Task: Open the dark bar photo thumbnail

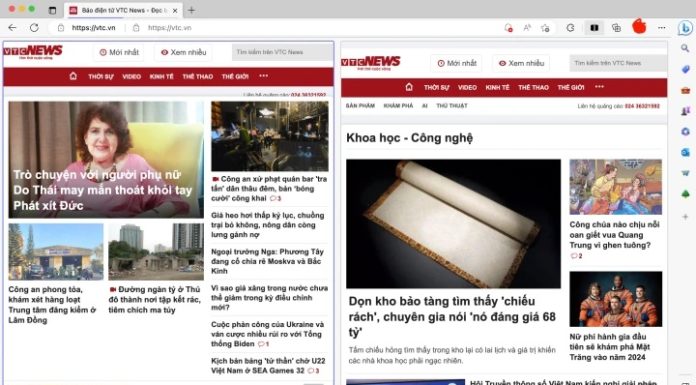Action: pos(270,136)
